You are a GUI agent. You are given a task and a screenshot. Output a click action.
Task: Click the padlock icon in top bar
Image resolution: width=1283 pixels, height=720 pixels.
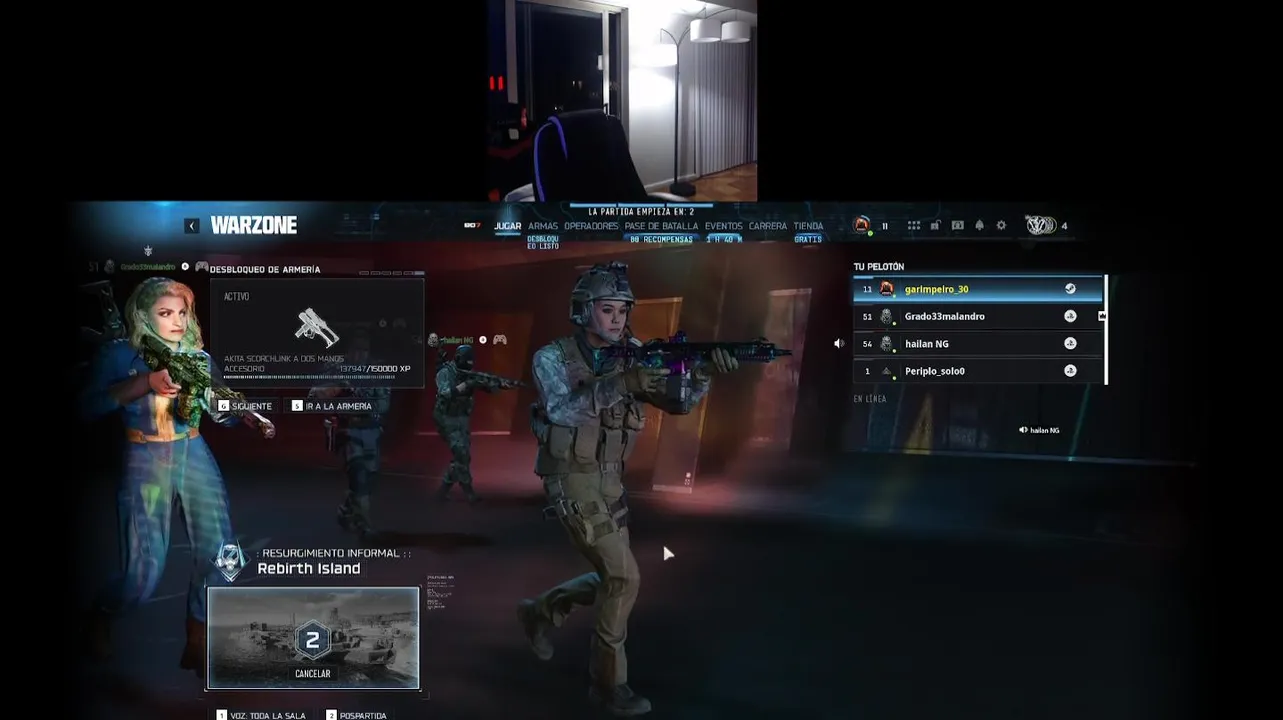935,226
